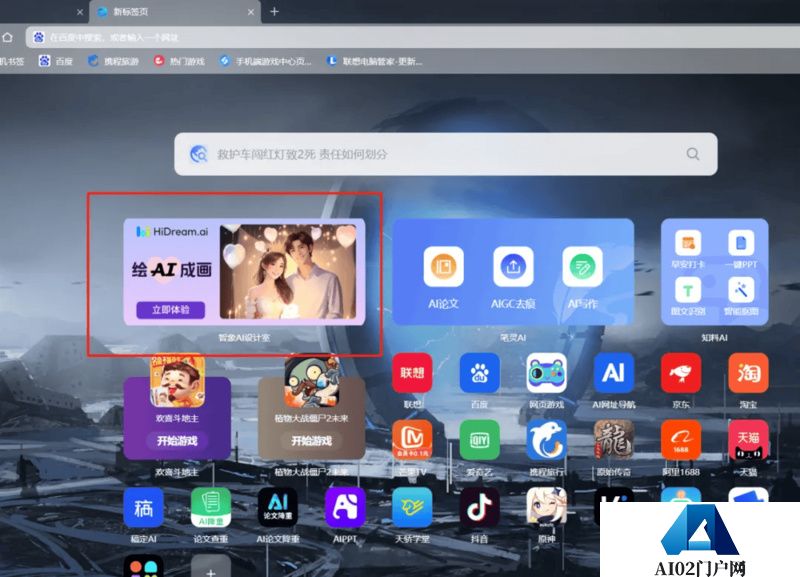800x577 pixels.
Task: Open the magic wand icon in 知料AI
Action: click(x=741, y=290)
